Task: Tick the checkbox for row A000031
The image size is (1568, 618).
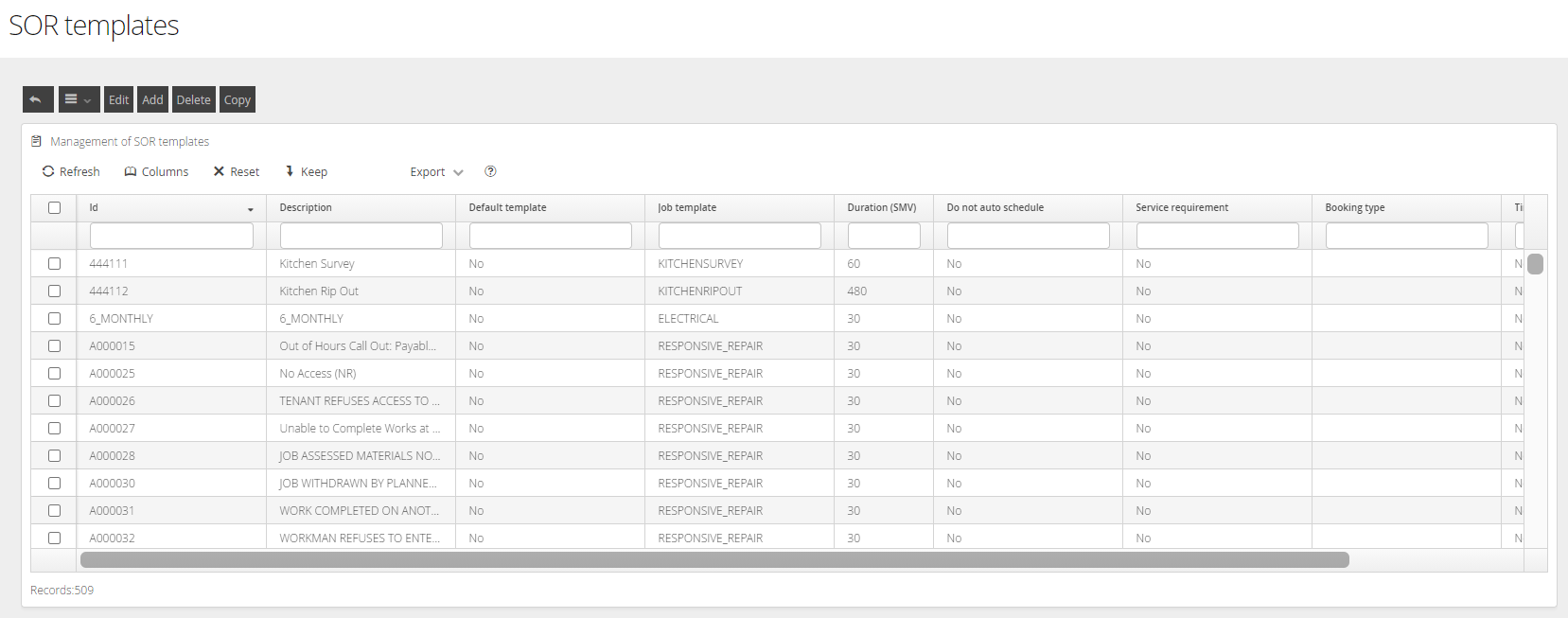Action: coord(54,510)
